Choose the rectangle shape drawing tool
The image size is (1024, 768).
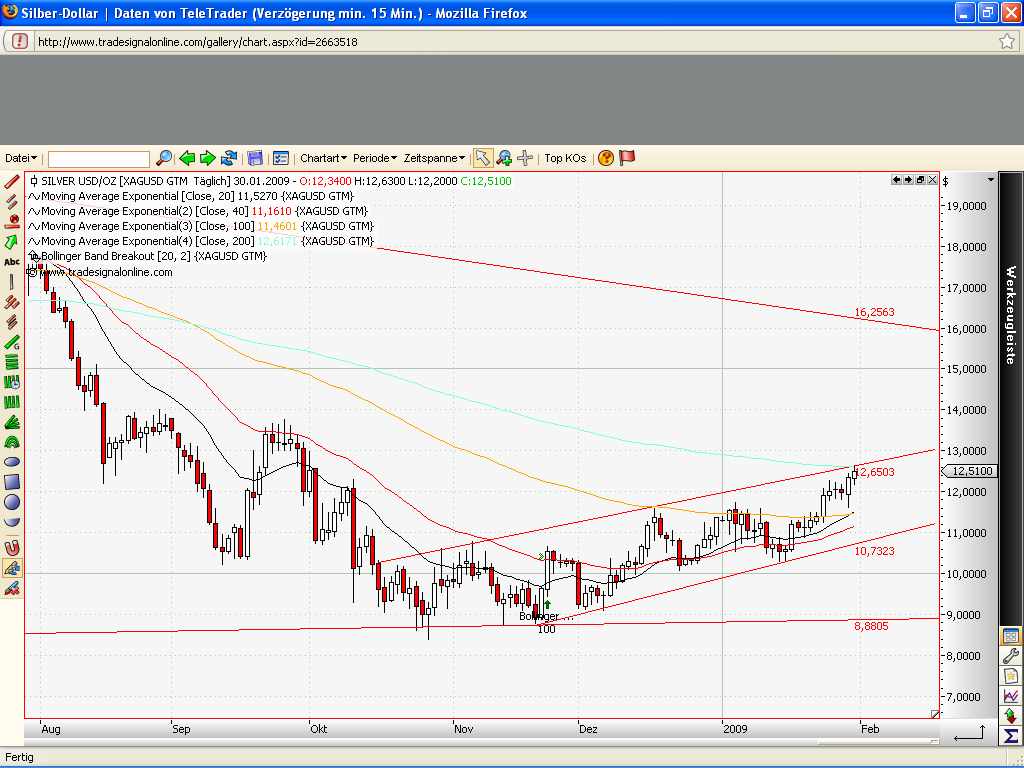click(12, 482)
